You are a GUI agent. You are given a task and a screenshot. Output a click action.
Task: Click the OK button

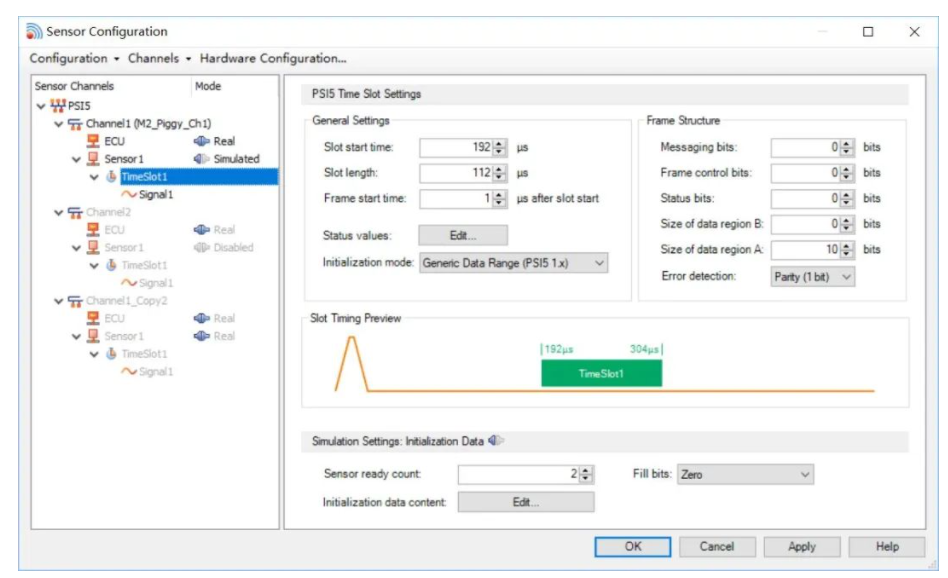coord(632,547)
